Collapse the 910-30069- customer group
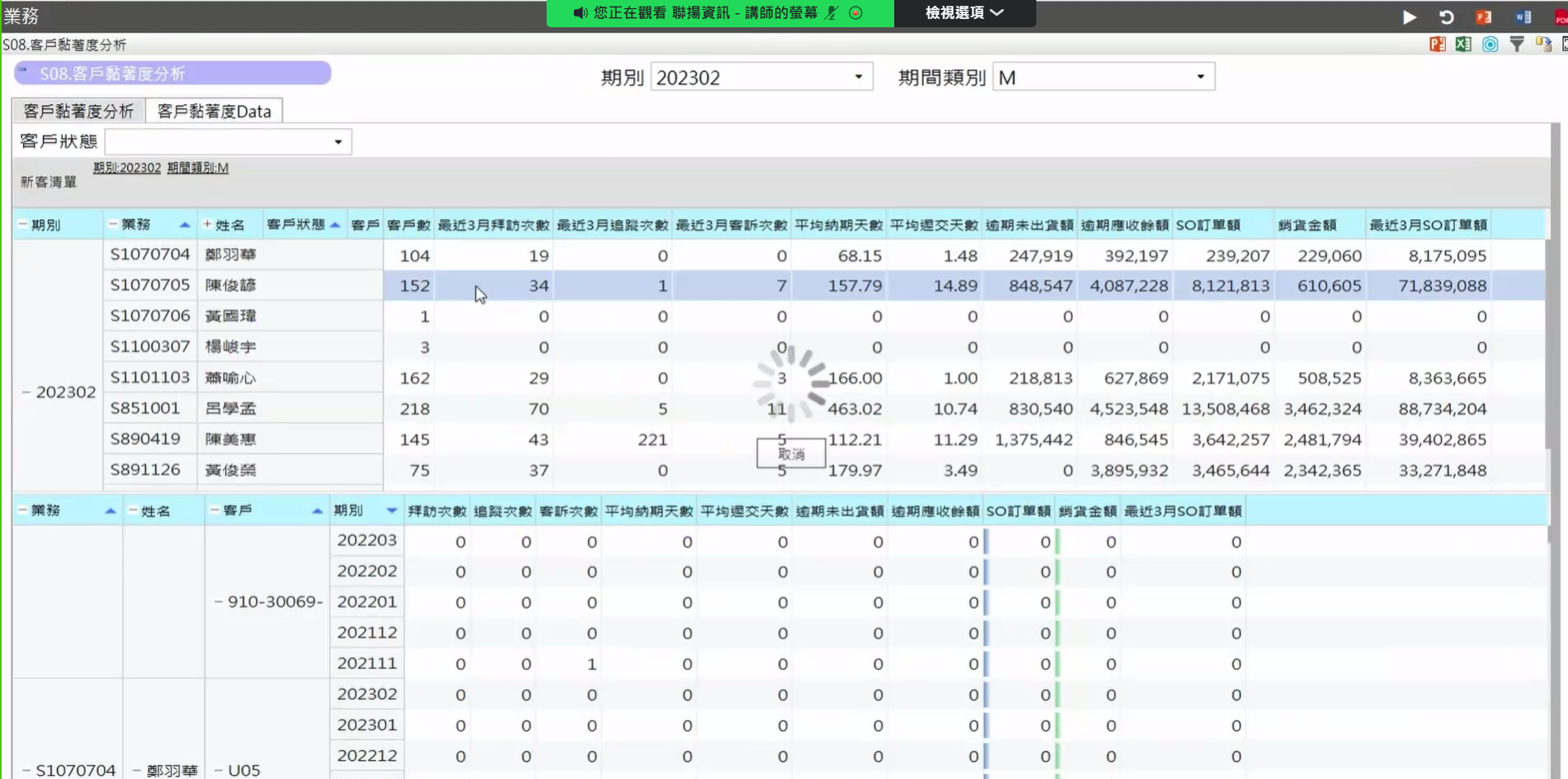Screen dimensions: 1568x779 click(x=218, y=602)
